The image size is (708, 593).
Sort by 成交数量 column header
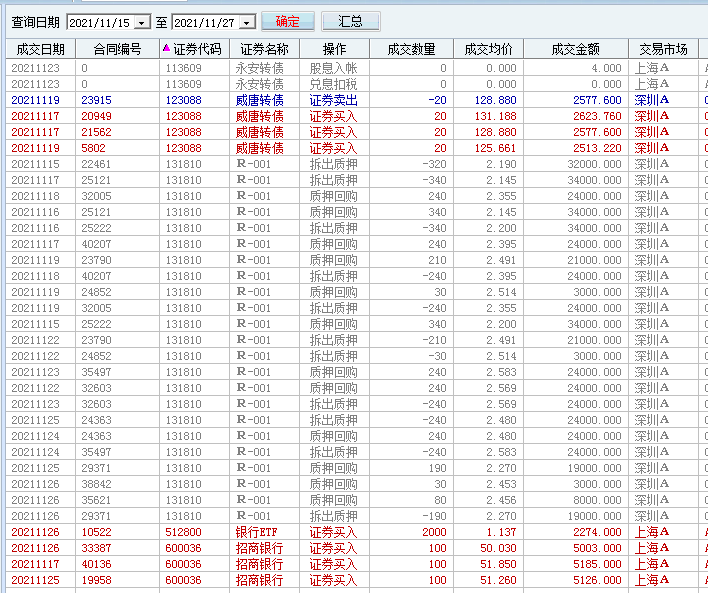[x=410, y=49]
